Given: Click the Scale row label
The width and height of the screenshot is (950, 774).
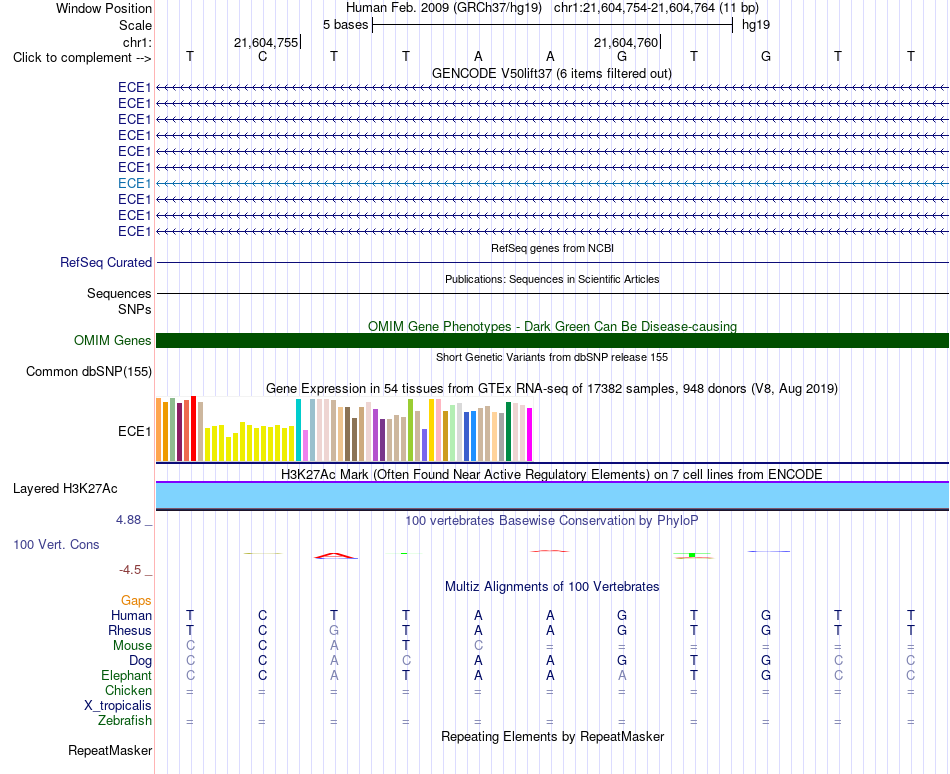Looking at the screenshot, I should coord(135,25).
